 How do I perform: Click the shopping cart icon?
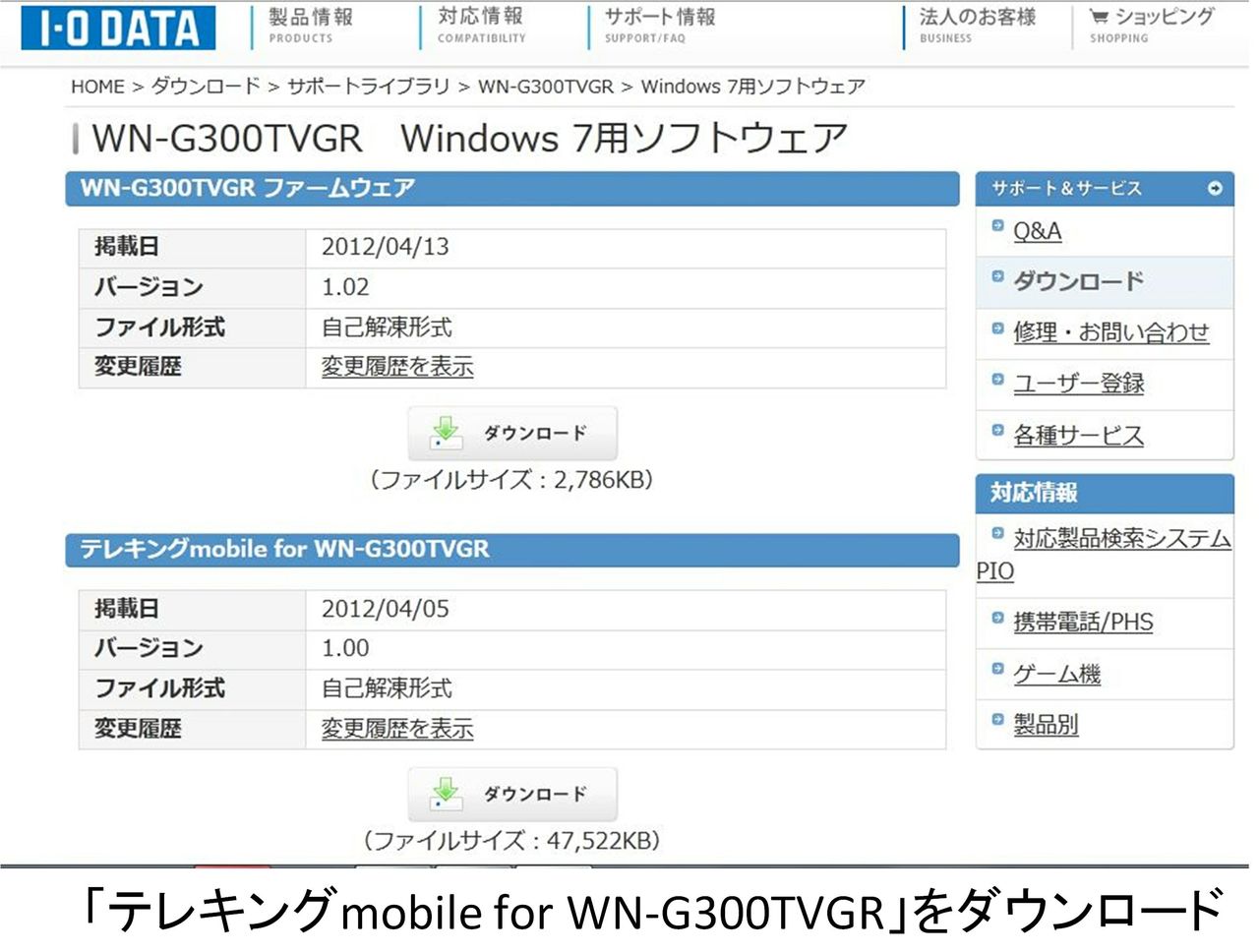pyautogui.click(x=1099, y=17)
